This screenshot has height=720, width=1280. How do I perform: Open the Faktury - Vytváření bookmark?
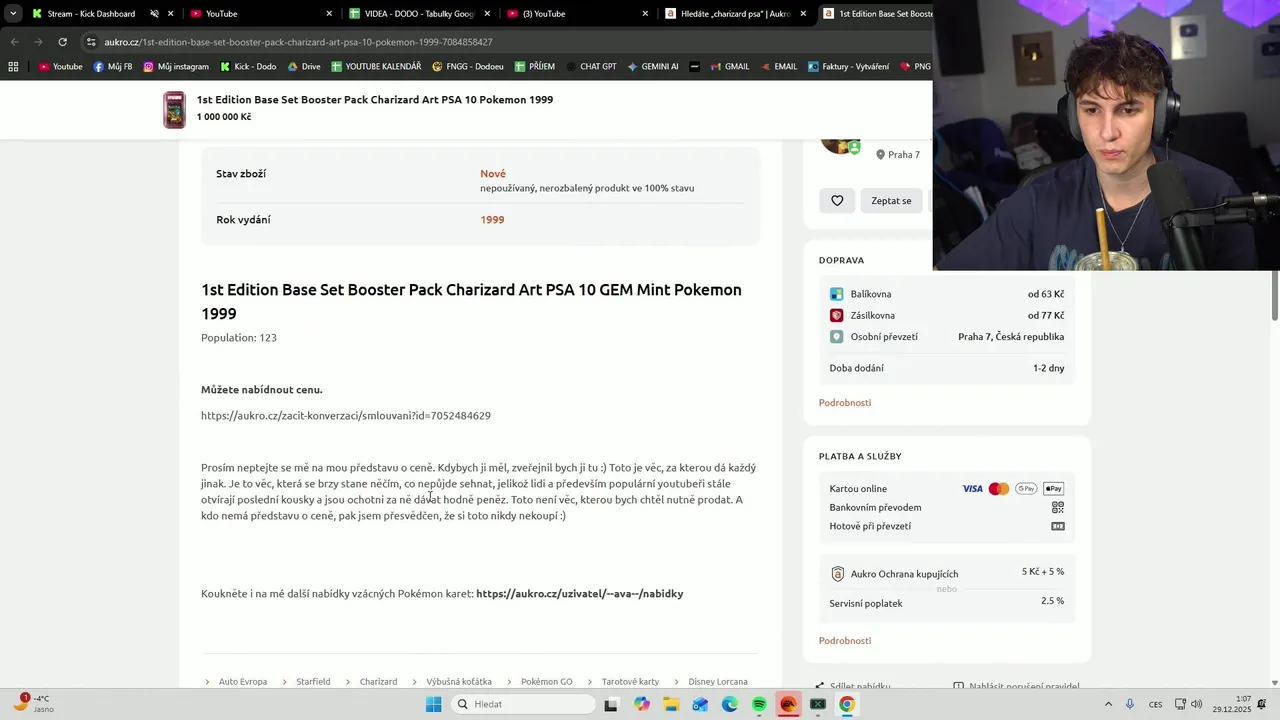point(848,67)
